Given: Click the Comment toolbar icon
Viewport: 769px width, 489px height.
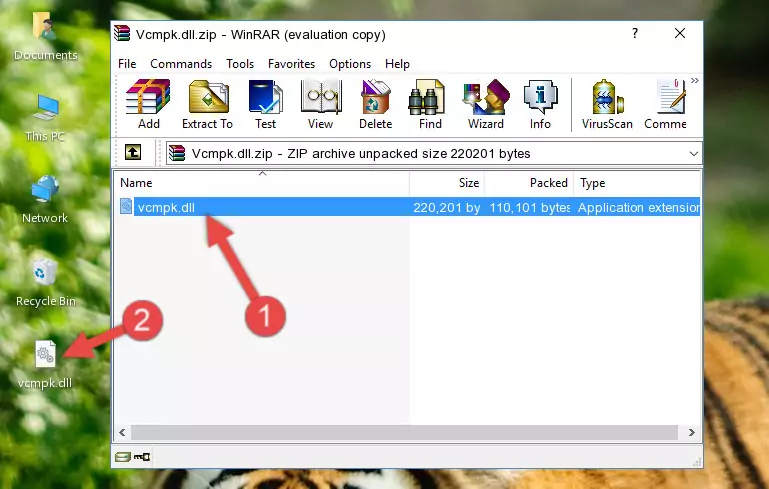Looking at the screenshot, I should tap(666, 104).
